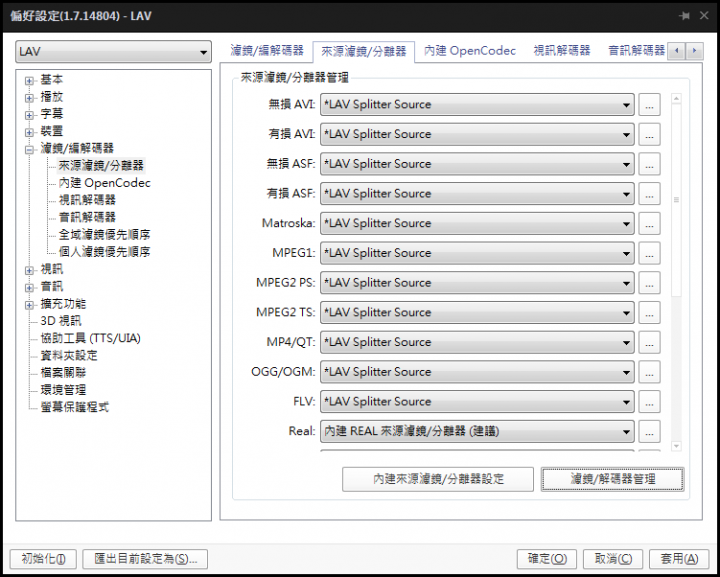Expand the 基本 tree node
Viewport: 720px width, 577px height.
pyautogui.click(x=29, y=80)
